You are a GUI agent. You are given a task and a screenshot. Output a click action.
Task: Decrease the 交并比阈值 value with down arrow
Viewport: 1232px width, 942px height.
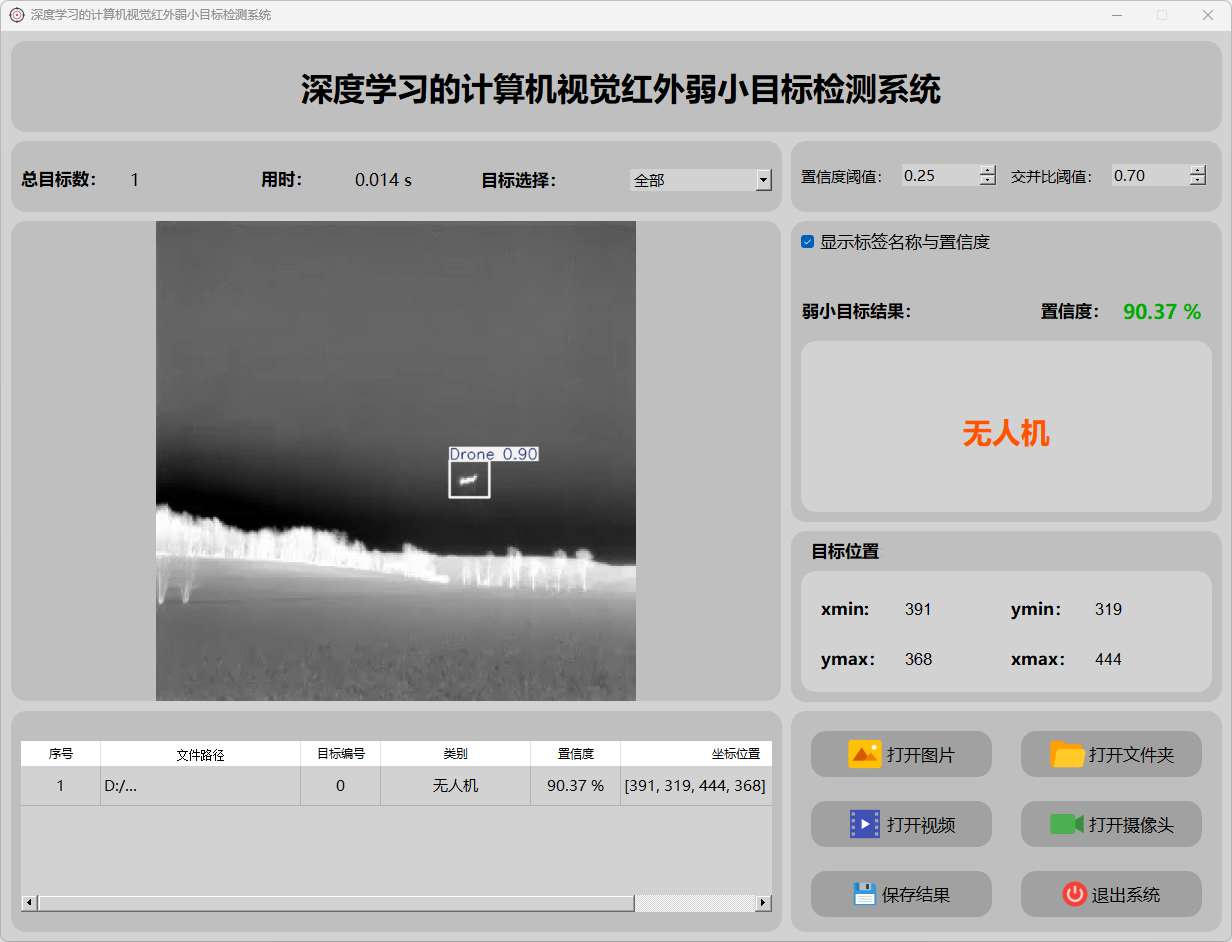pyautogui.click(x=1198, y=181)
